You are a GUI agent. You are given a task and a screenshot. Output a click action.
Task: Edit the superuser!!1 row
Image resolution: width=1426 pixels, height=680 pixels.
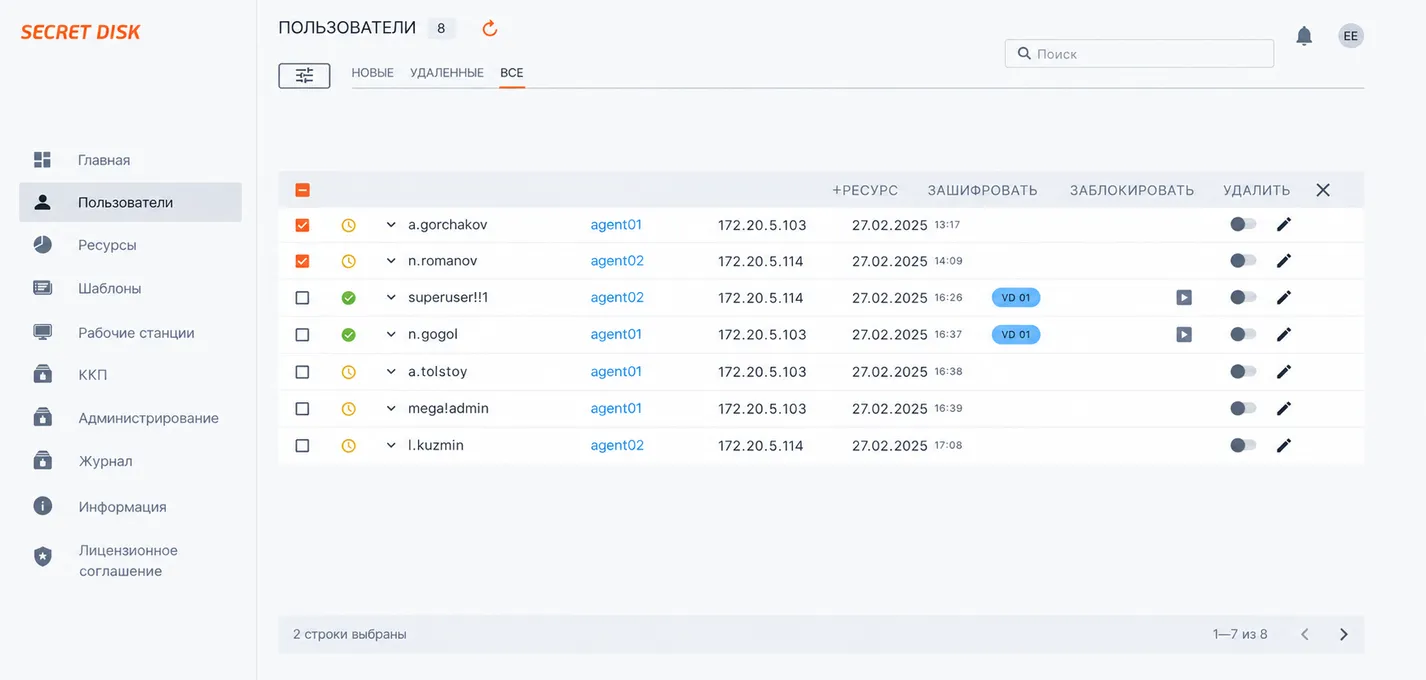1284,297
